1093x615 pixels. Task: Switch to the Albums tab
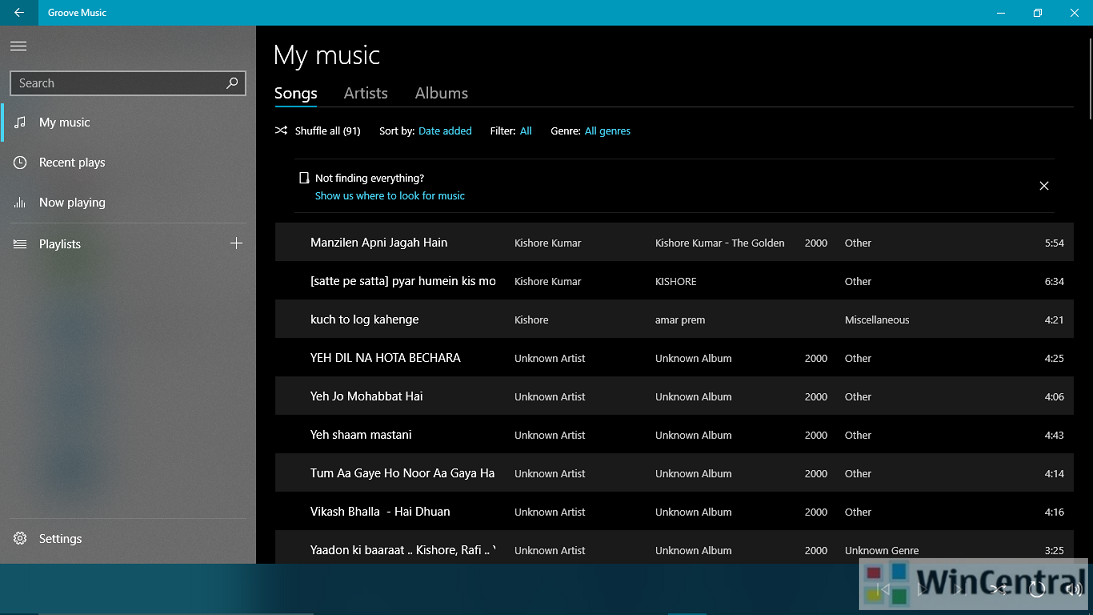441,93
